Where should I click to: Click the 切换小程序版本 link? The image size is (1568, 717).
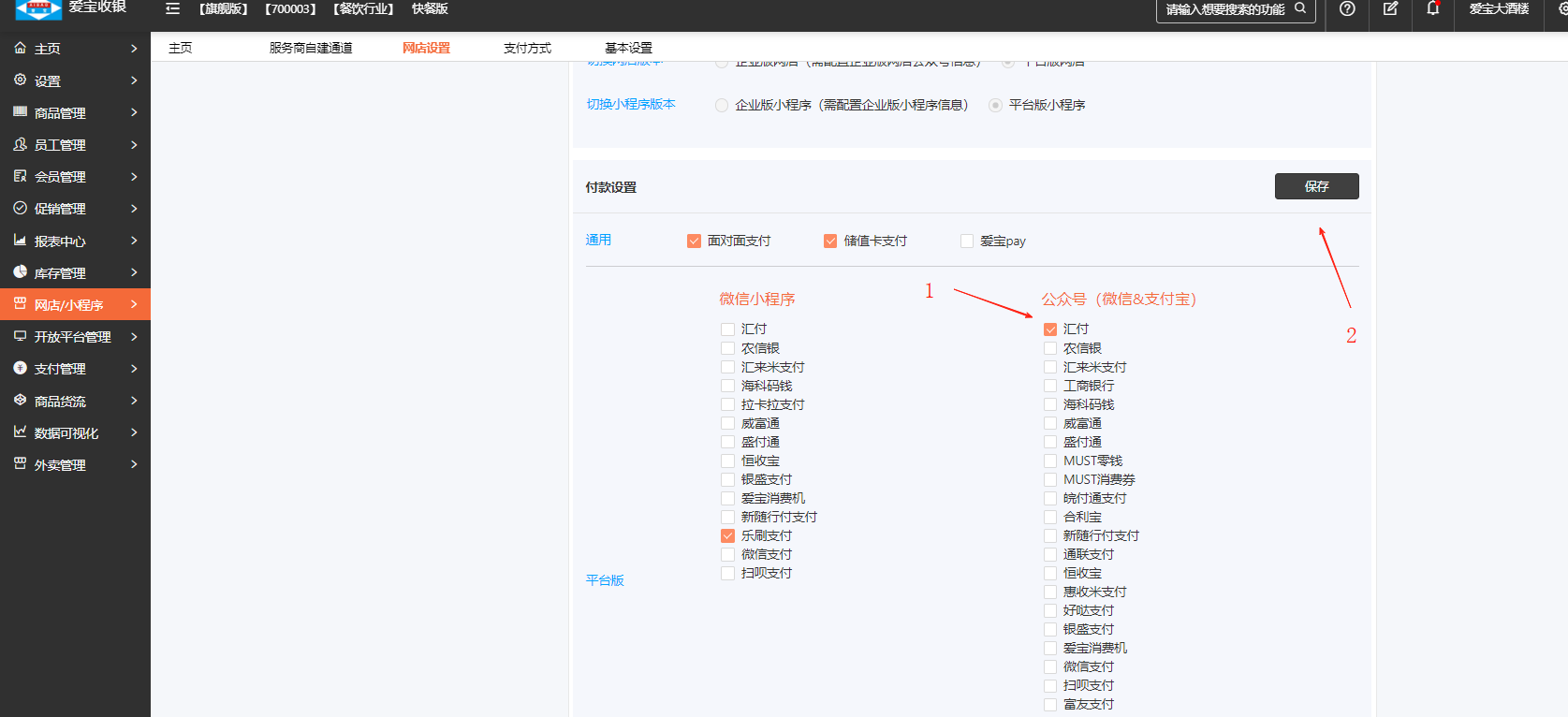(x=631, y=104)
